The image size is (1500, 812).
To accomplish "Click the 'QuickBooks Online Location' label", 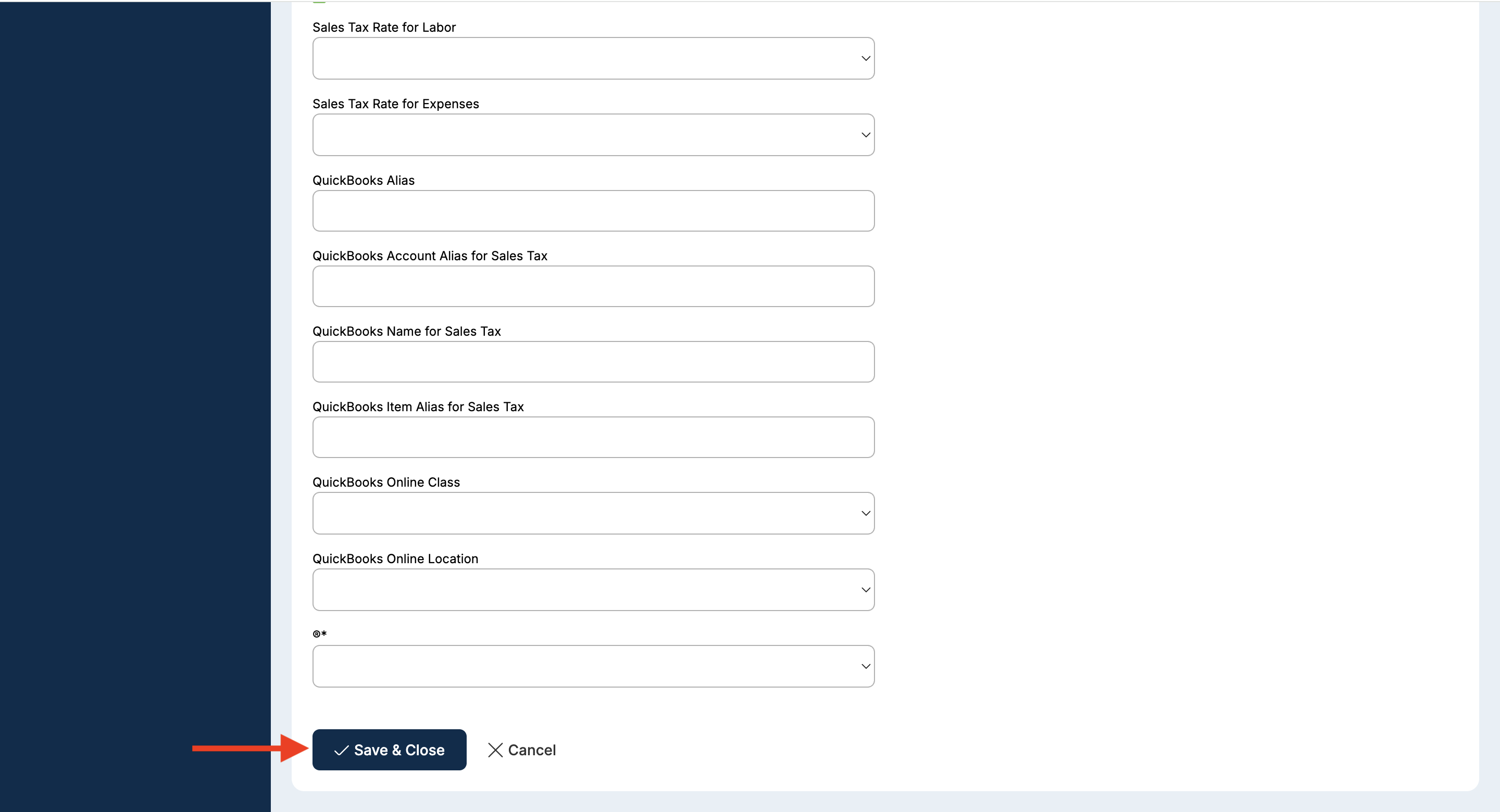I will coord(395,559).
